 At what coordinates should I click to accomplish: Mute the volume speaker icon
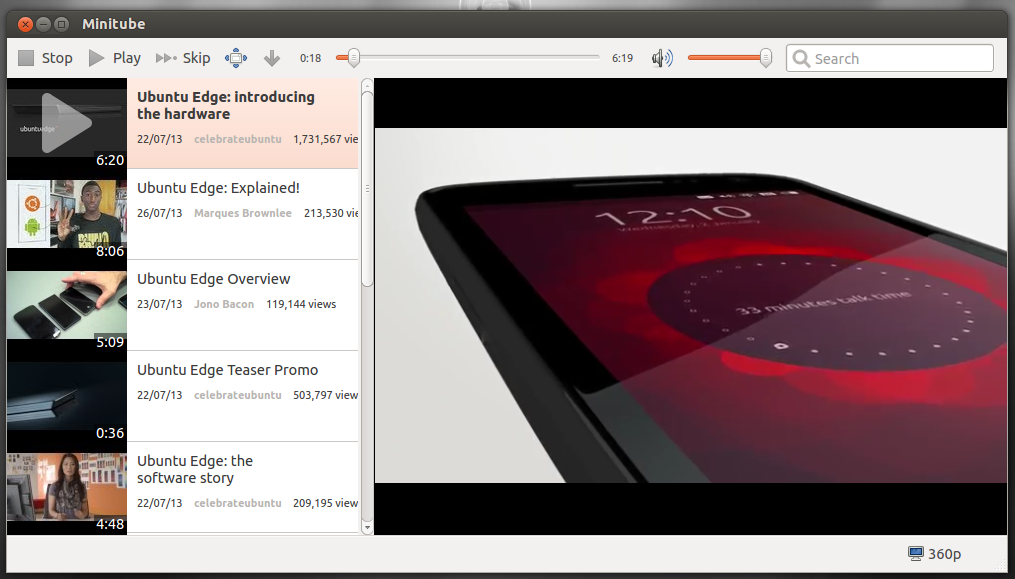[662, 58]
